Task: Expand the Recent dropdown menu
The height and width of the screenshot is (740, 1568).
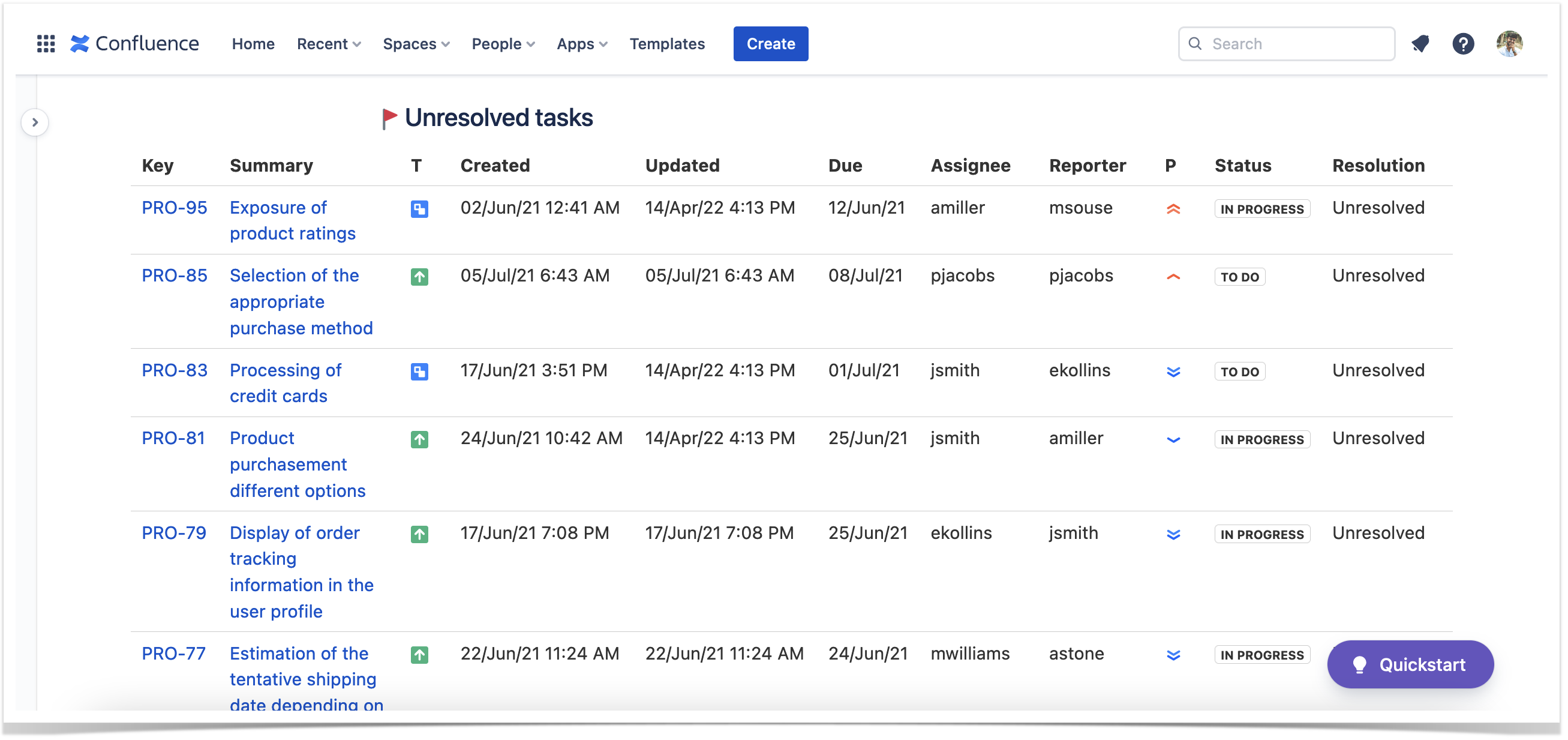Action: (x=329, y=44)
